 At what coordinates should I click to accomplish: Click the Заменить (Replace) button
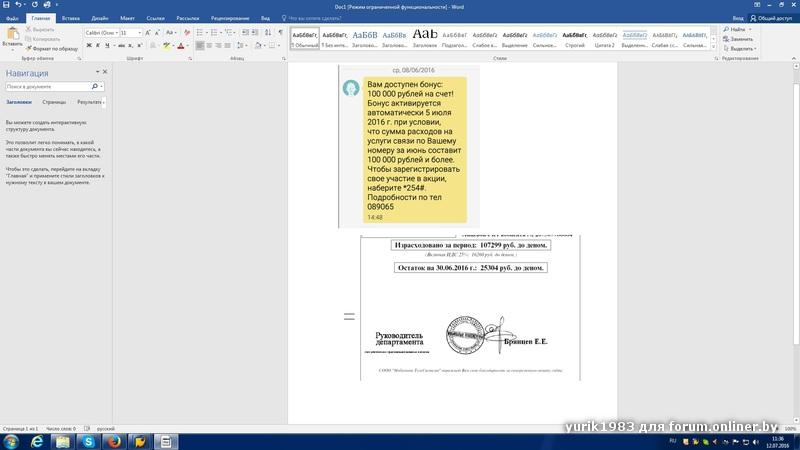740,39
